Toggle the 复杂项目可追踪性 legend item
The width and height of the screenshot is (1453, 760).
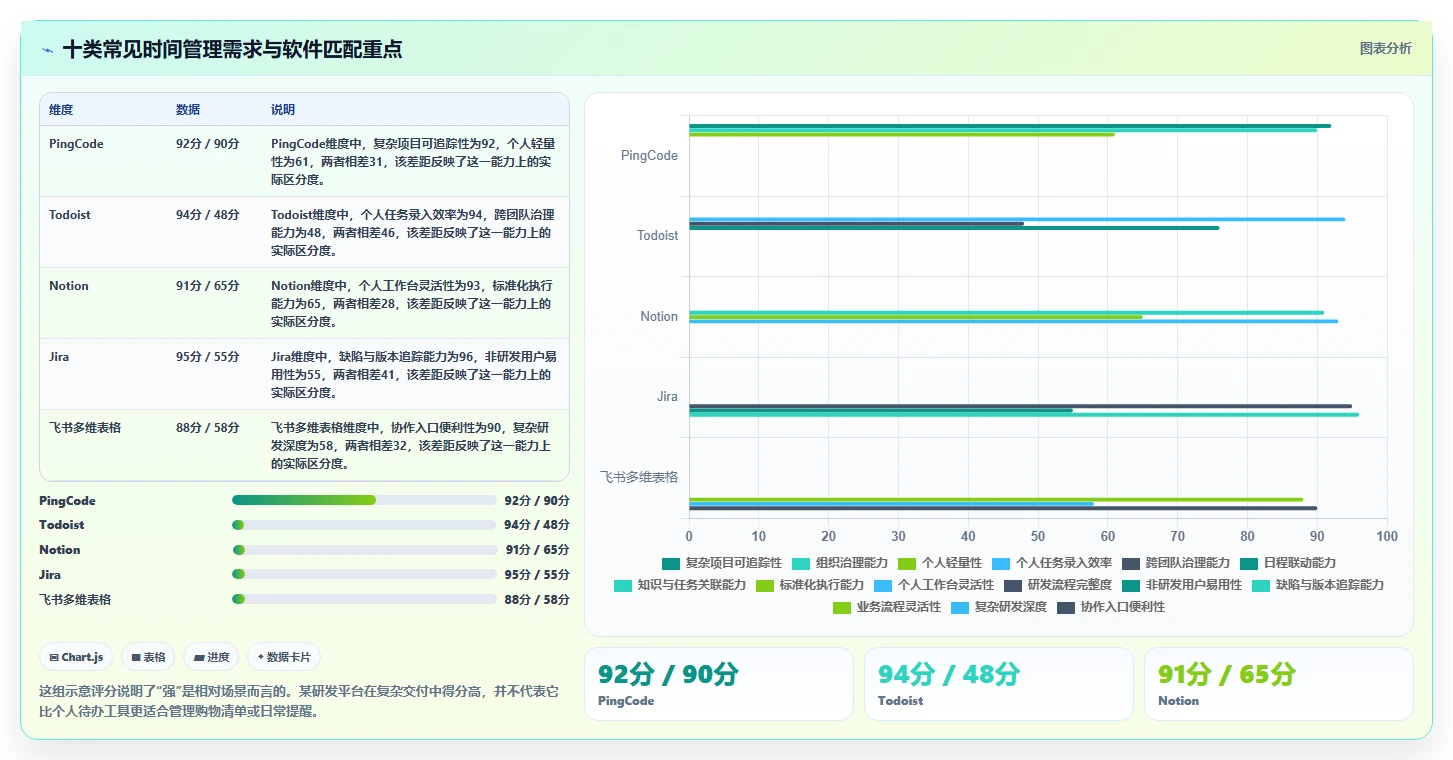tap(721, 563)
